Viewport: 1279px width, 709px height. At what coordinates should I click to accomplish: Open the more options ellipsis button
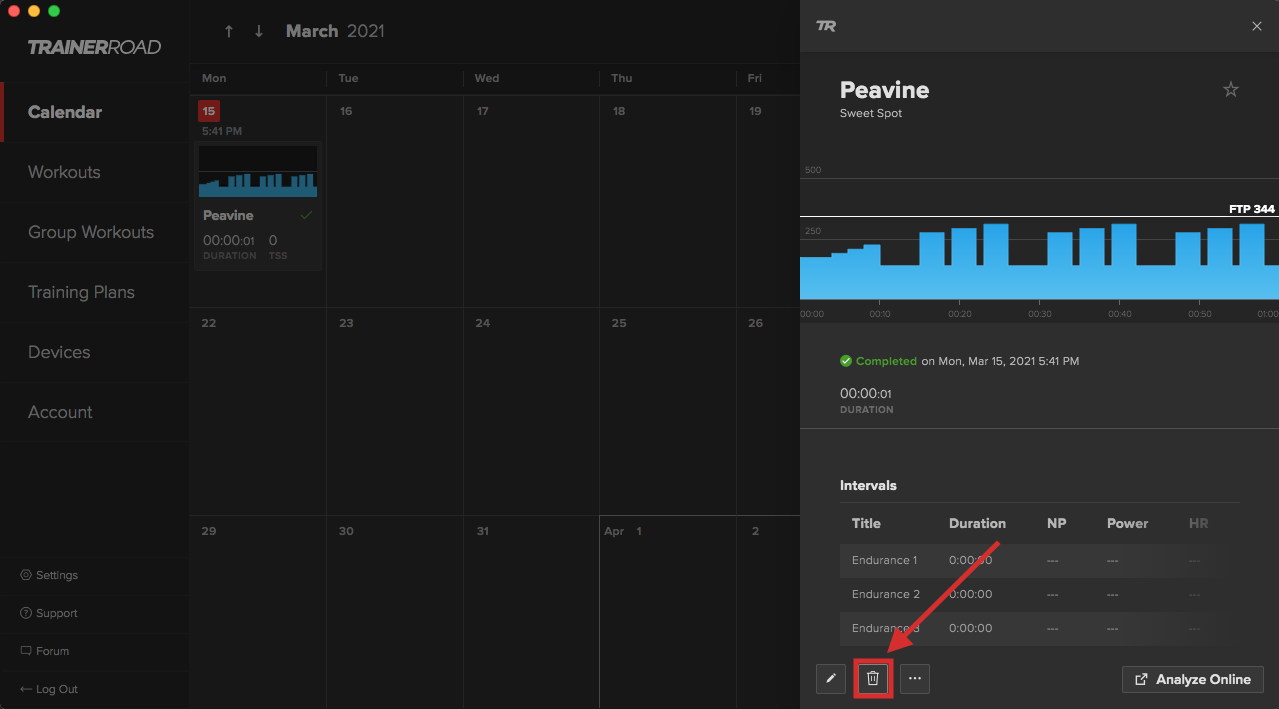click(915, 679)
